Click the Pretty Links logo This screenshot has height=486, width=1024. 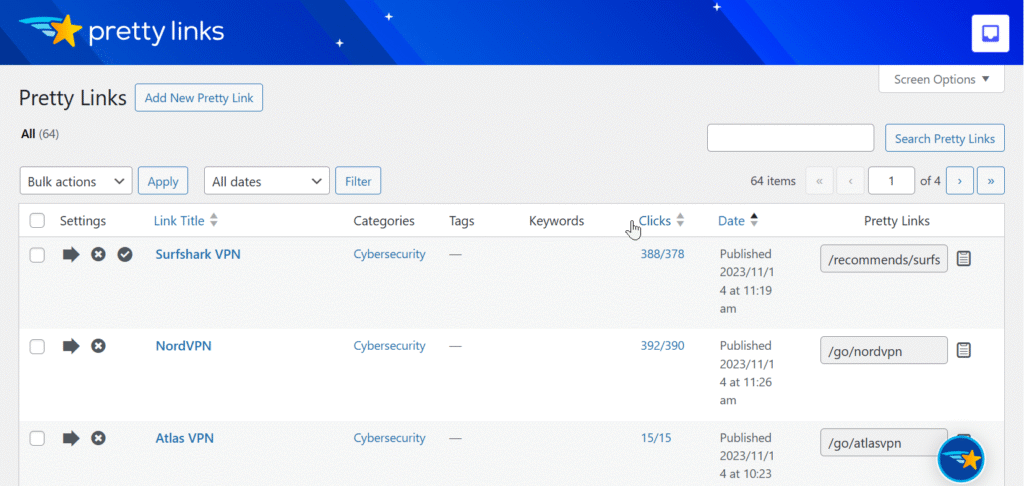(121, 31)
